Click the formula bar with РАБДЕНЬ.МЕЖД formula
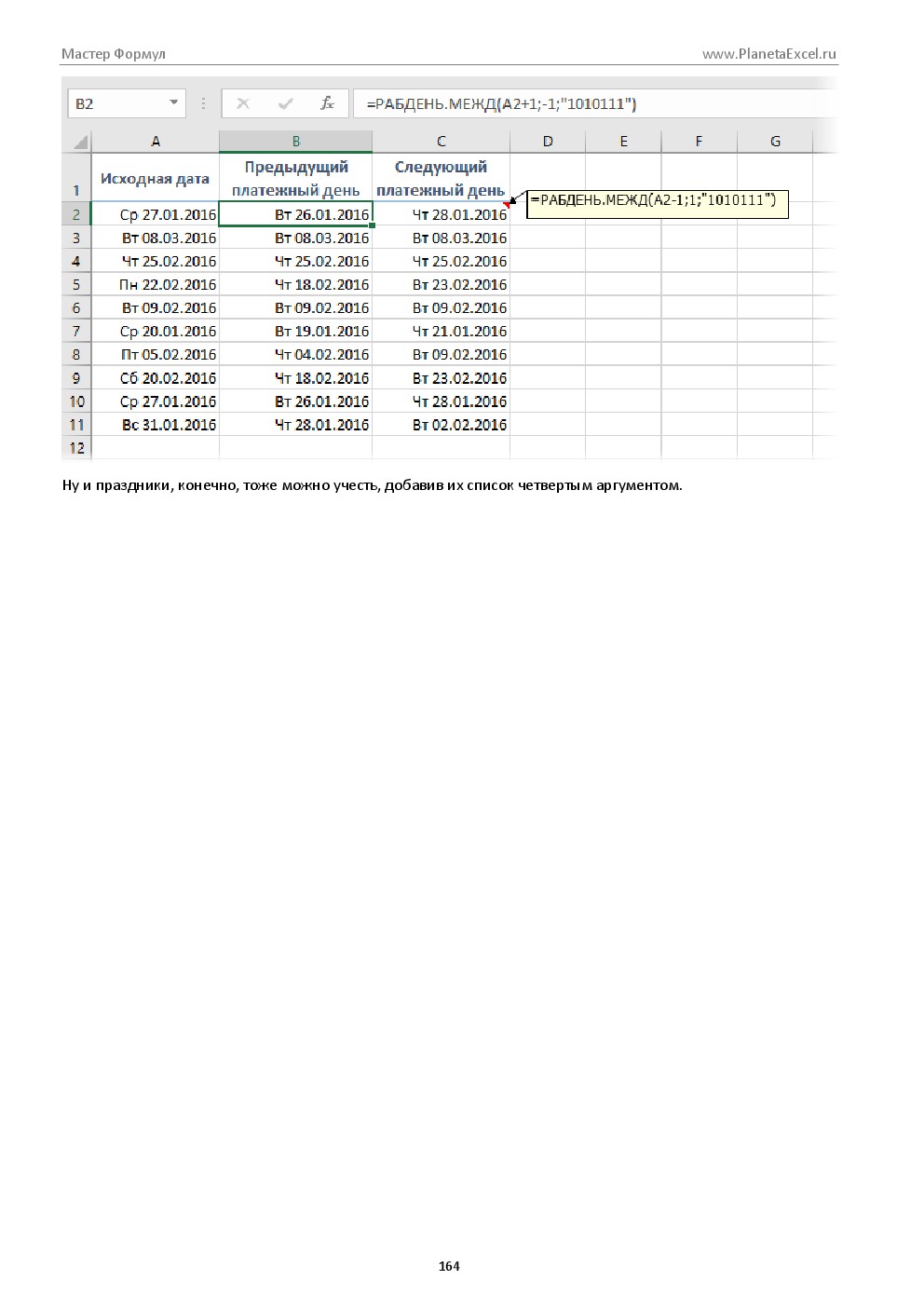This screenshot has height=1307, width=924. click(592, 103)
